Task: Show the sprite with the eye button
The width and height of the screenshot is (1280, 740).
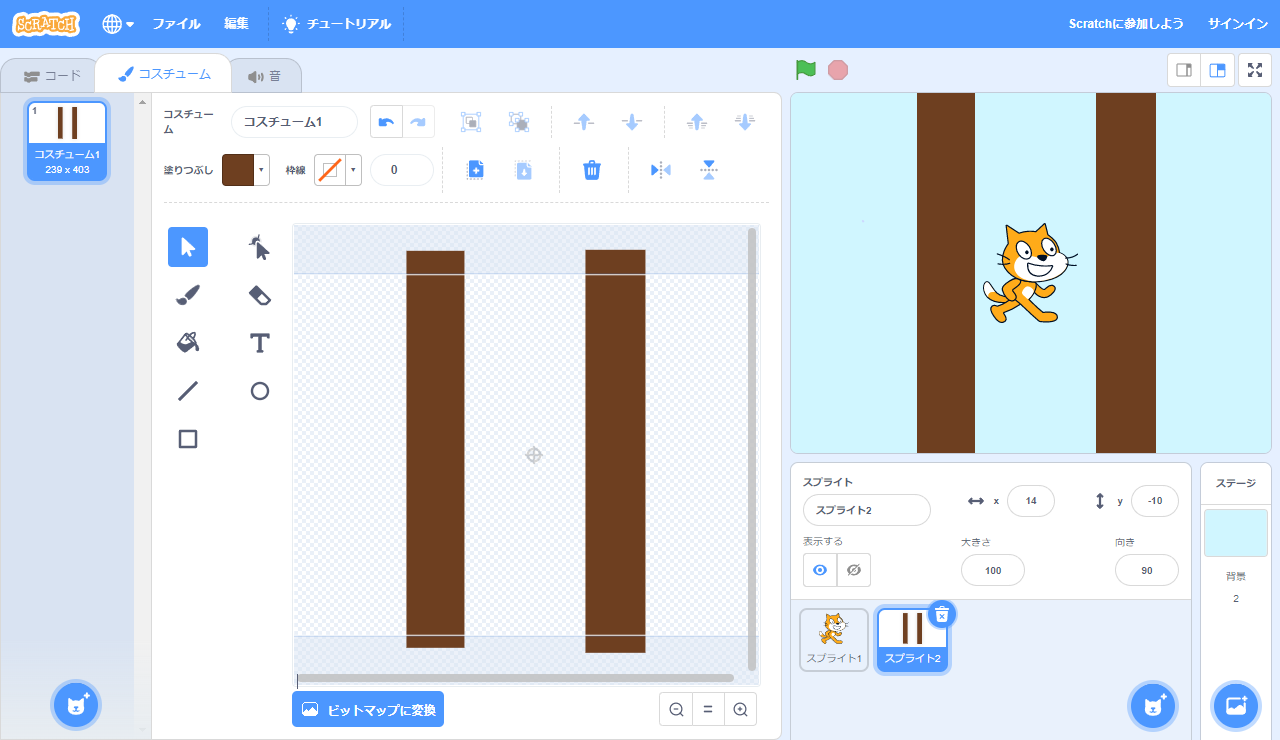Action: tap(820, 570)
